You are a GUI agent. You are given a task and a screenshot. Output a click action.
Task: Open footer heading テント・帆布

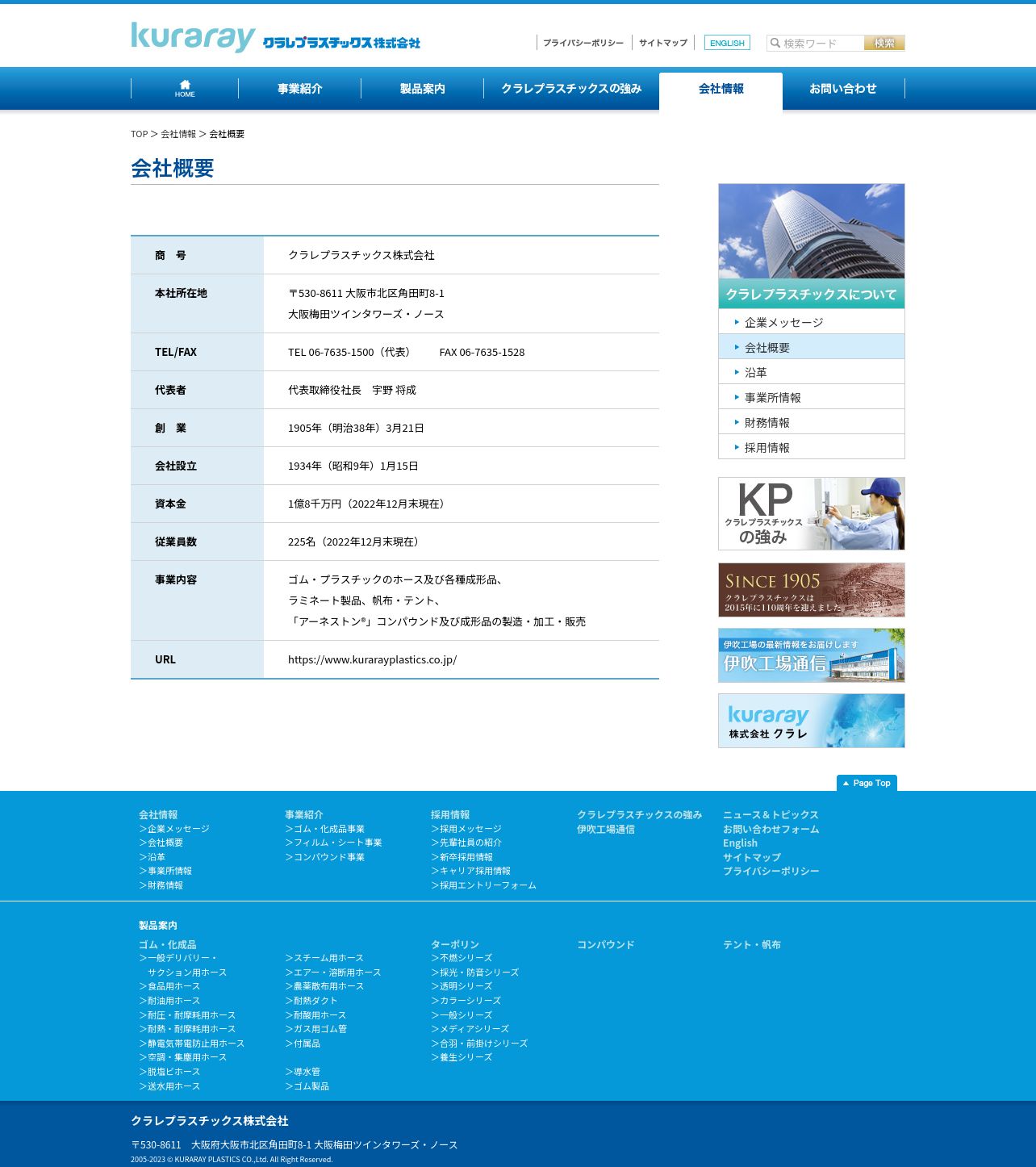[x=752, y=945]
